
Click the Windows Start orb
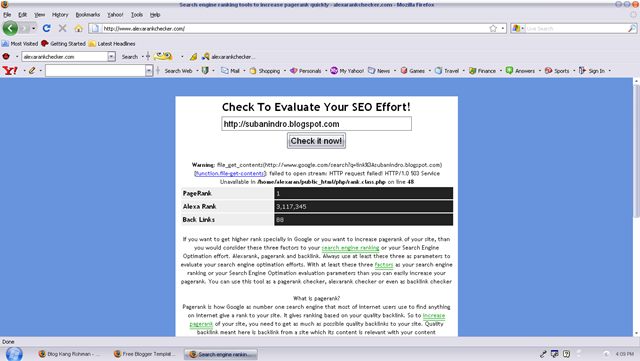[x=14, y=354]
